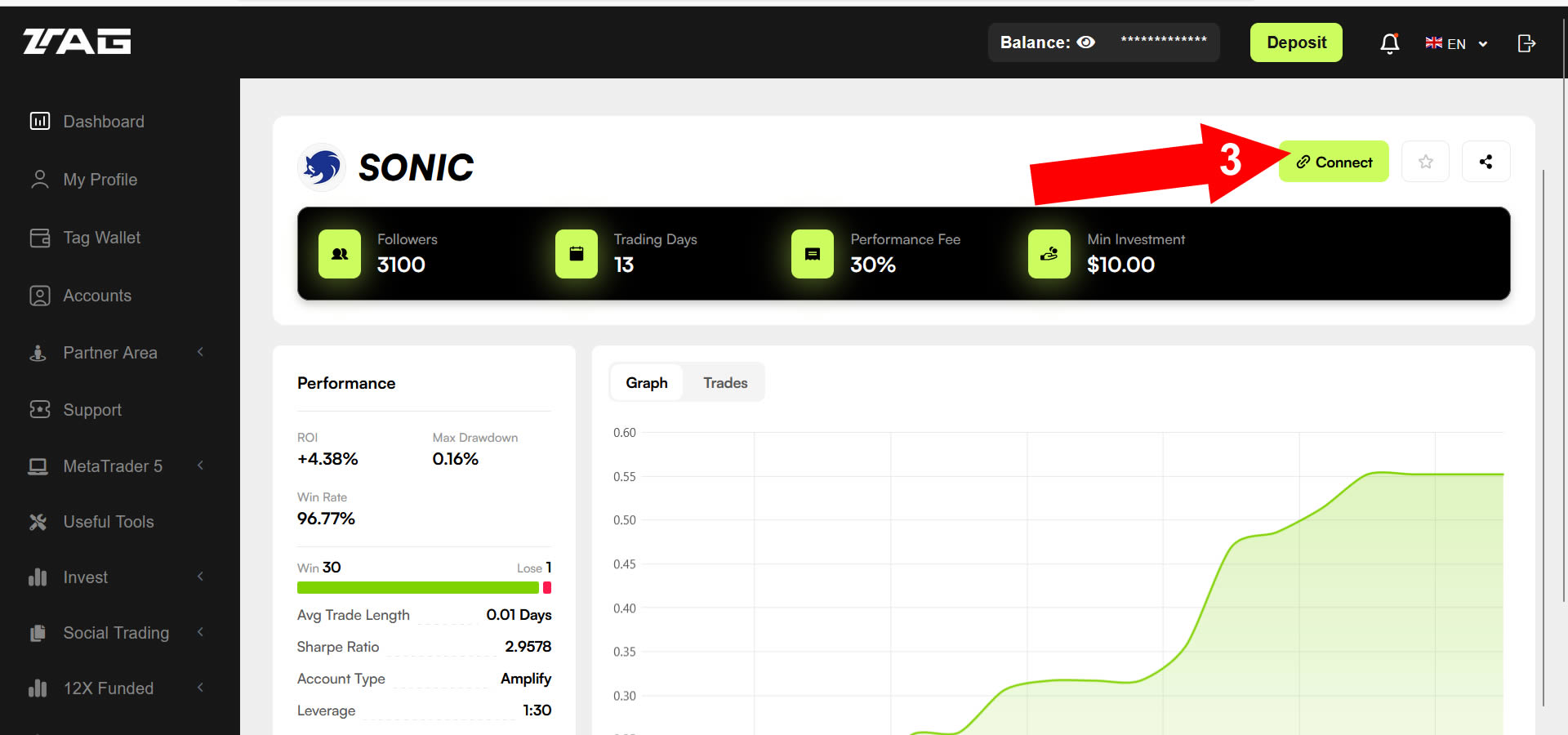Click the logout icon in header

pyautogui.click(x=1526, y=43)
